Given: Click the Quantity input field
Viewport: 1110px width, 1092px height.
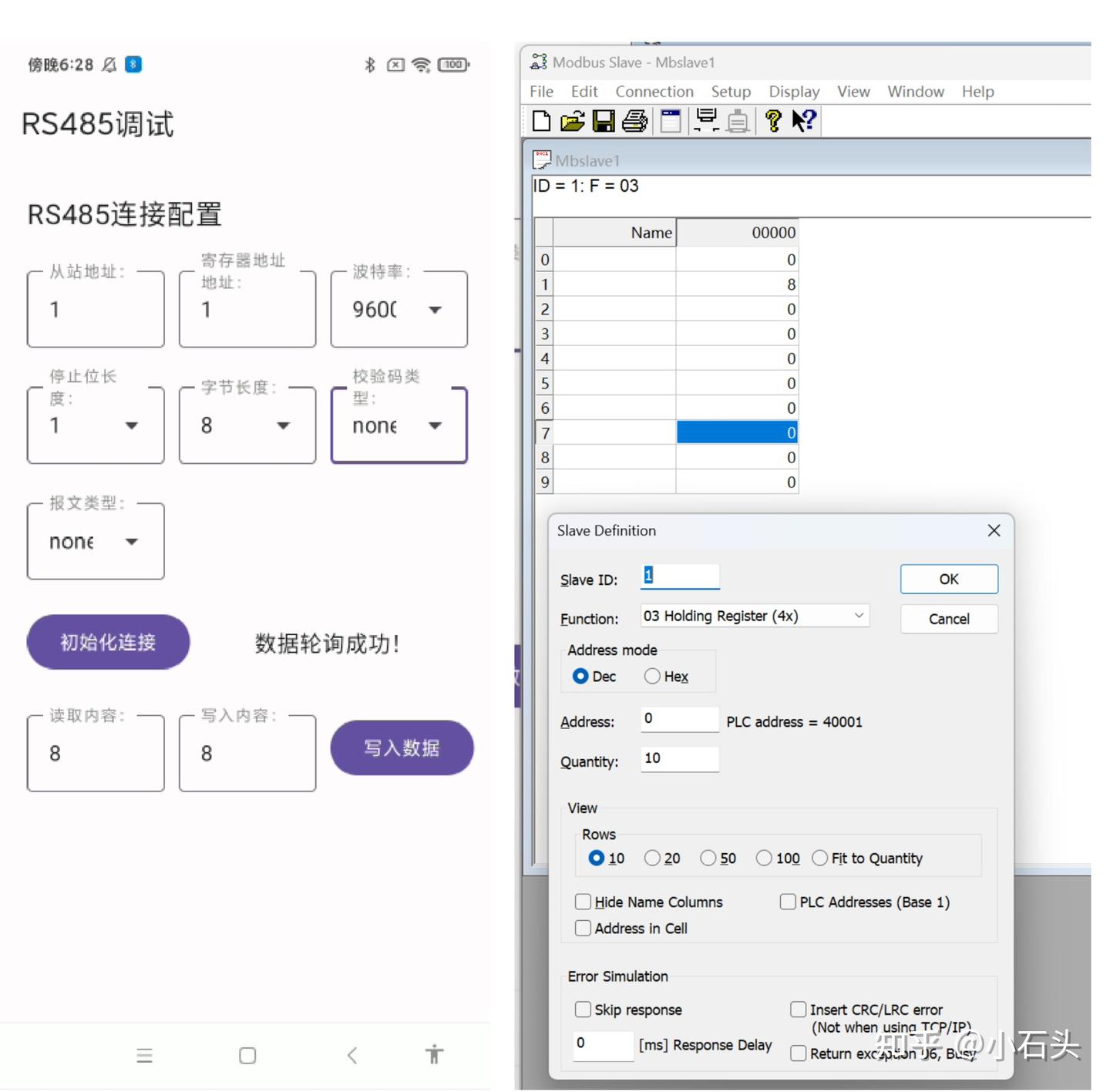Looking at the screenshot, I should pyautogui.click(x=680, y=758).
